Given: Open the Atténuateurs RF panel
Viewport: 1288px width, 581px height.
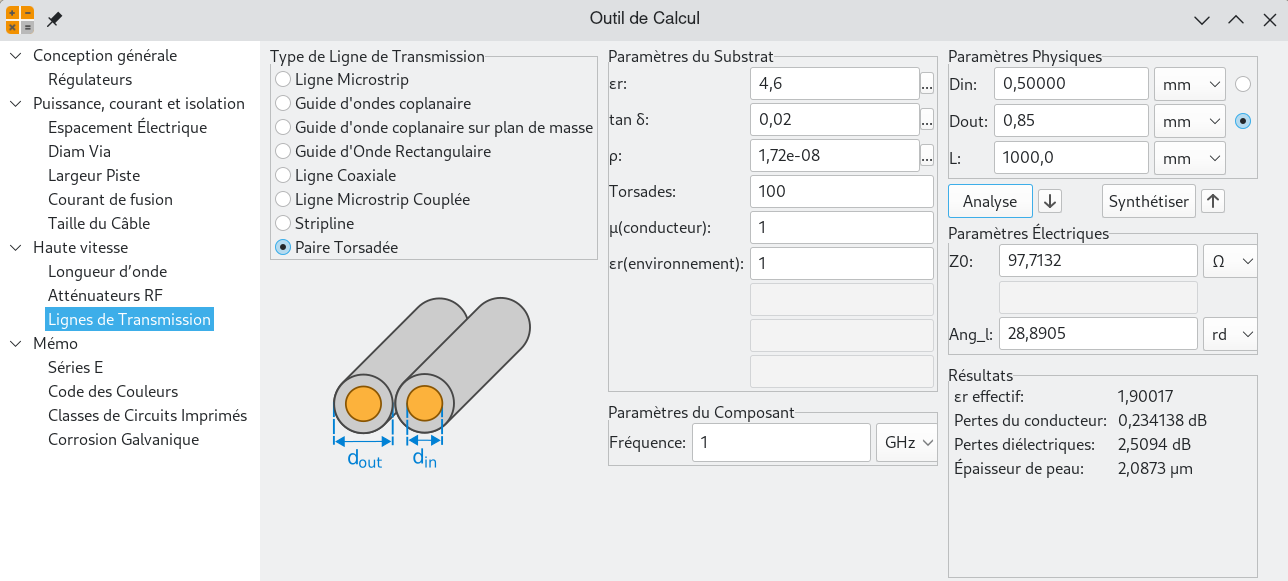Looking at the screenshot, I should pyautogui.click(x=105, y=295).
